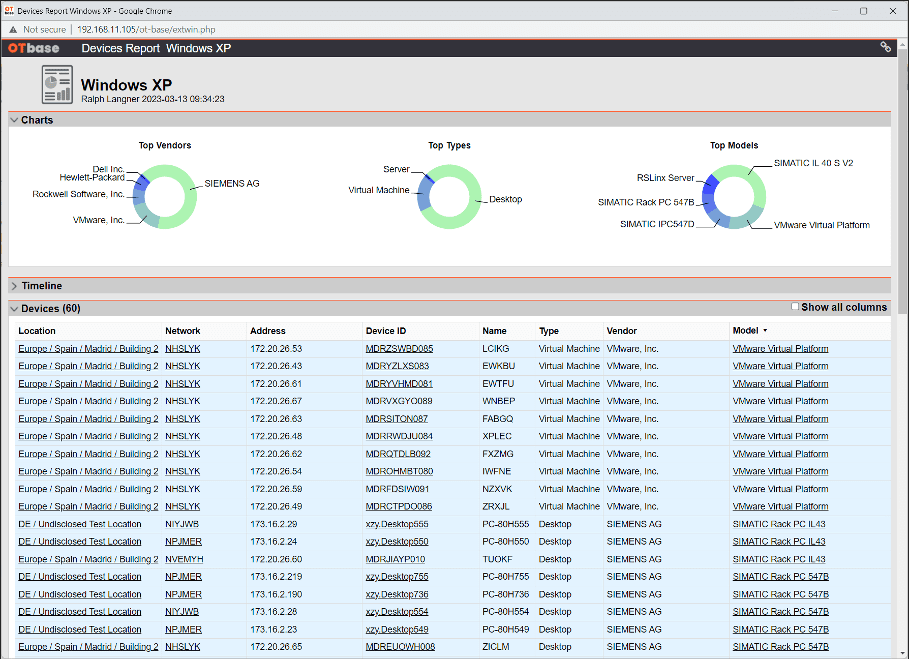Enable the Show all columns checkbox

coord(795,307)
